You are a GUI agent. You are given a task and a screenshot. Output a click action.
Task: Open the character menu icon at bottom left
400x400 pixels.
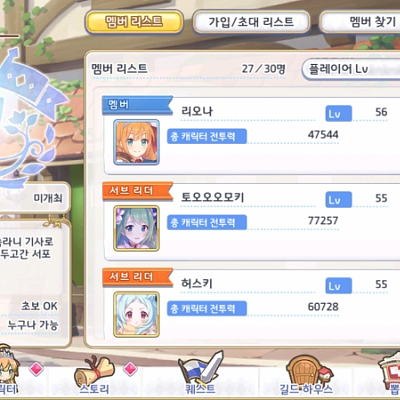click(x=9, y=372)
